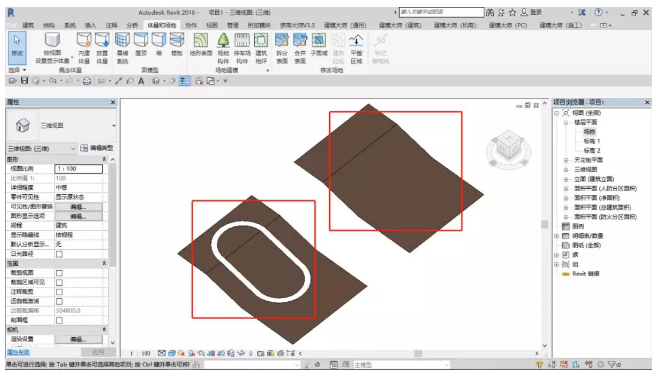
Task: Click the 场地构件 site component tree icon
Action: (223, 48)
